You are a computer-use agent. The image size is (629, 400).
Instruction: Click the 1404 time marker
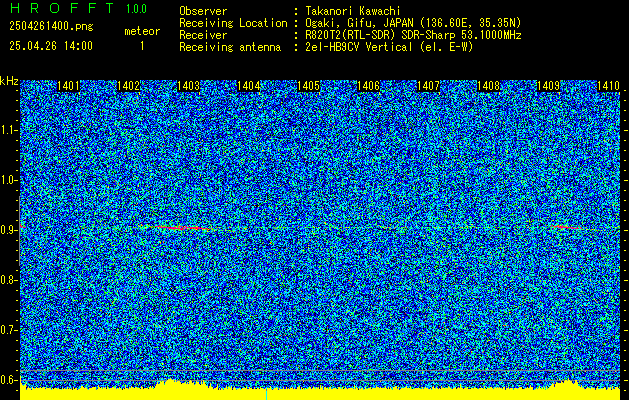click(248, 86)
